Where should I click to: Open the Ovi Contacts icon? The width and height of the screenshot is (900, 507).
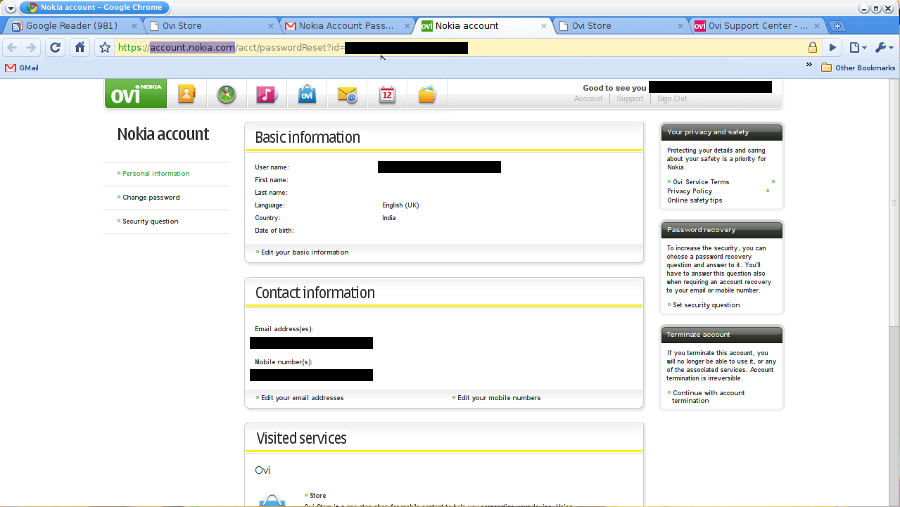187,94
